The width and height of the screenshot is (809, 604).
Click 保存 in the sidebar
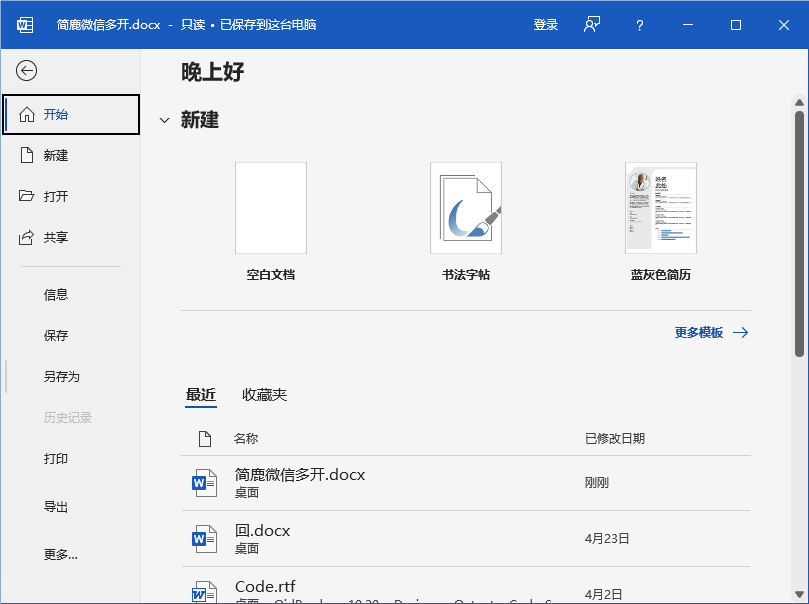pyautogui.click(x=71, y=335)
